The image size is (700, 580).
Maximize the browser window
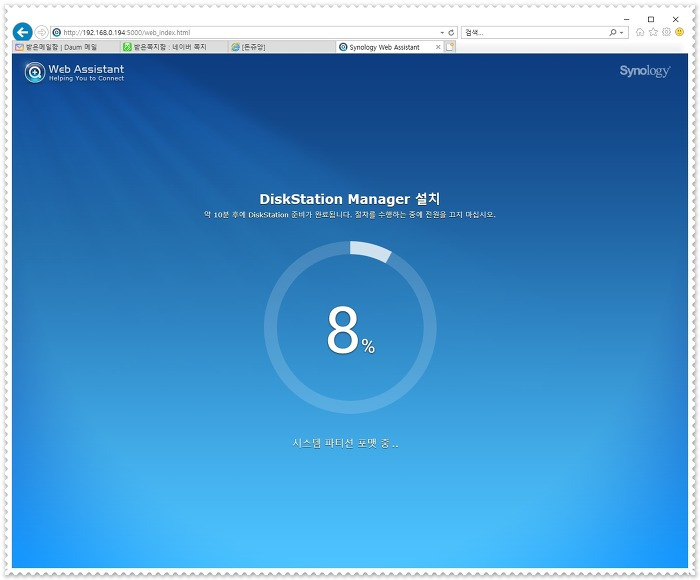[651, 19]
